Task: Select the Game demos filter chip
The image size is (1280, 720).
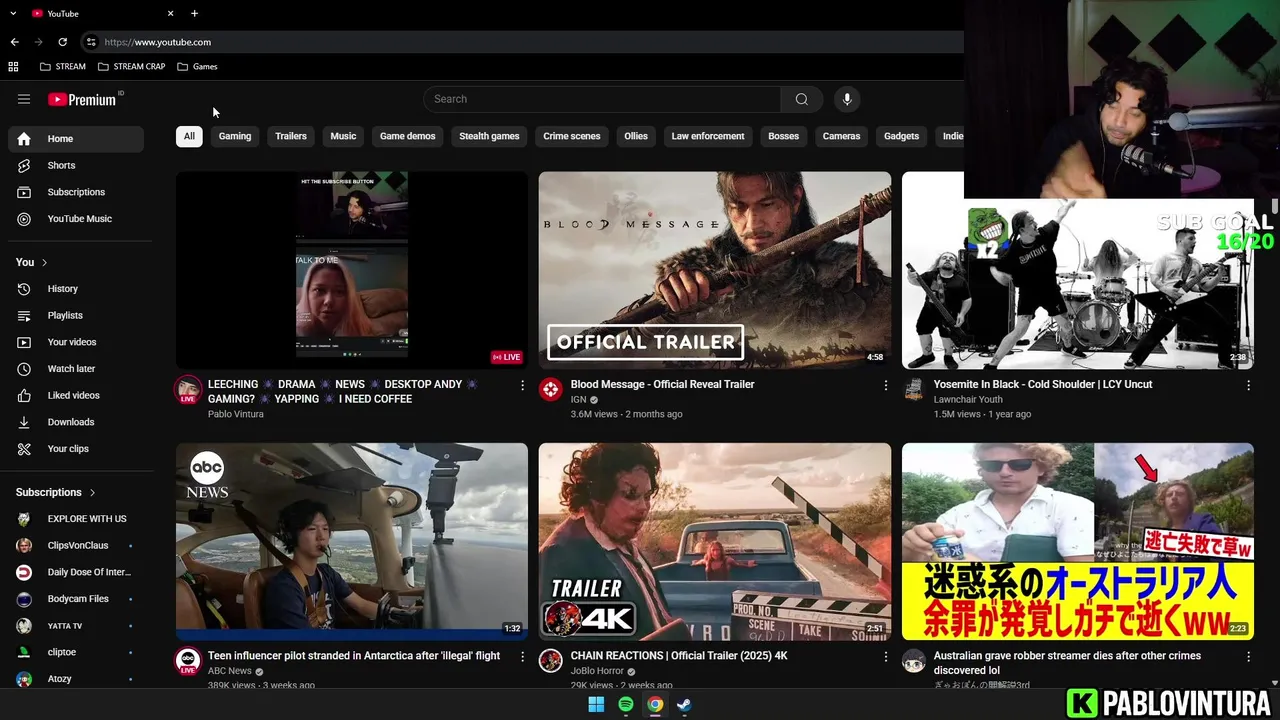Action: 407,136
